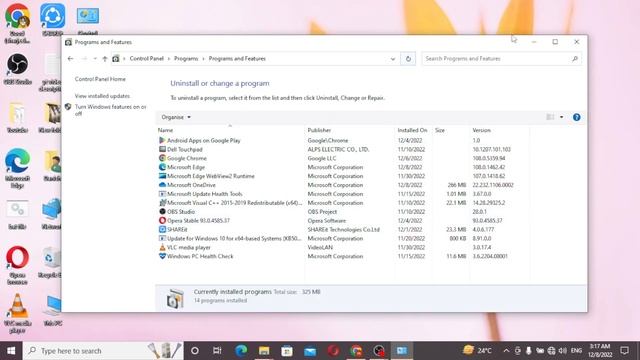
Task: Click the SHAREit program icon
Action: tap(162, 229)
